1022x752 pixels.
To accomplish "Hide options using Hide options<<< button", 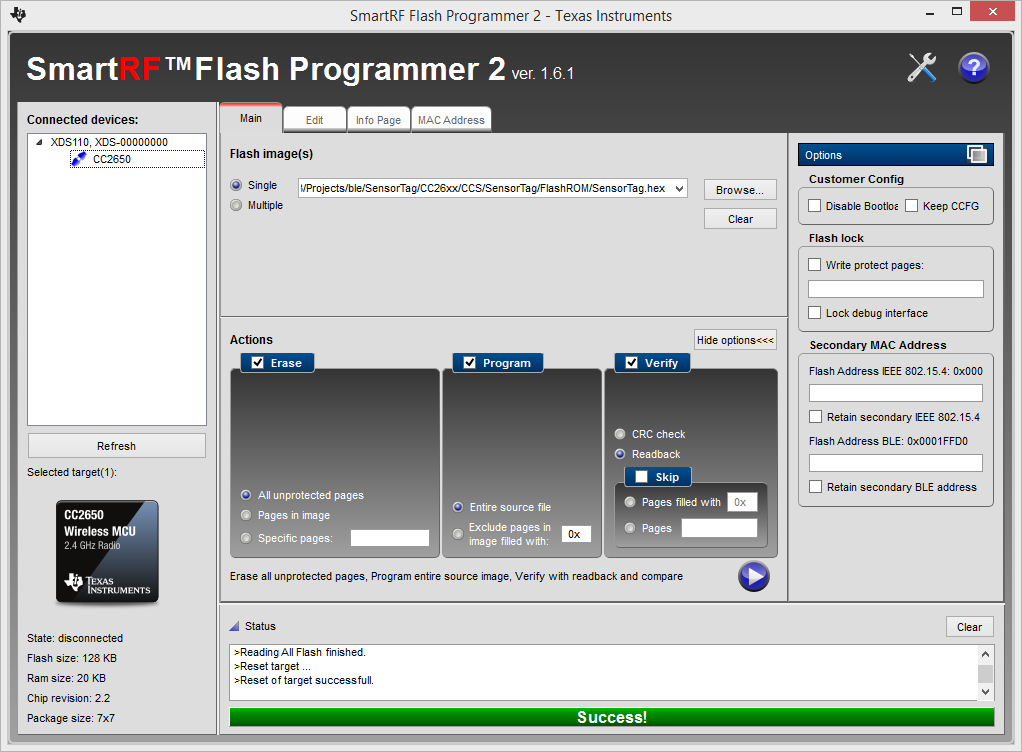I will (x=735, y=340).
